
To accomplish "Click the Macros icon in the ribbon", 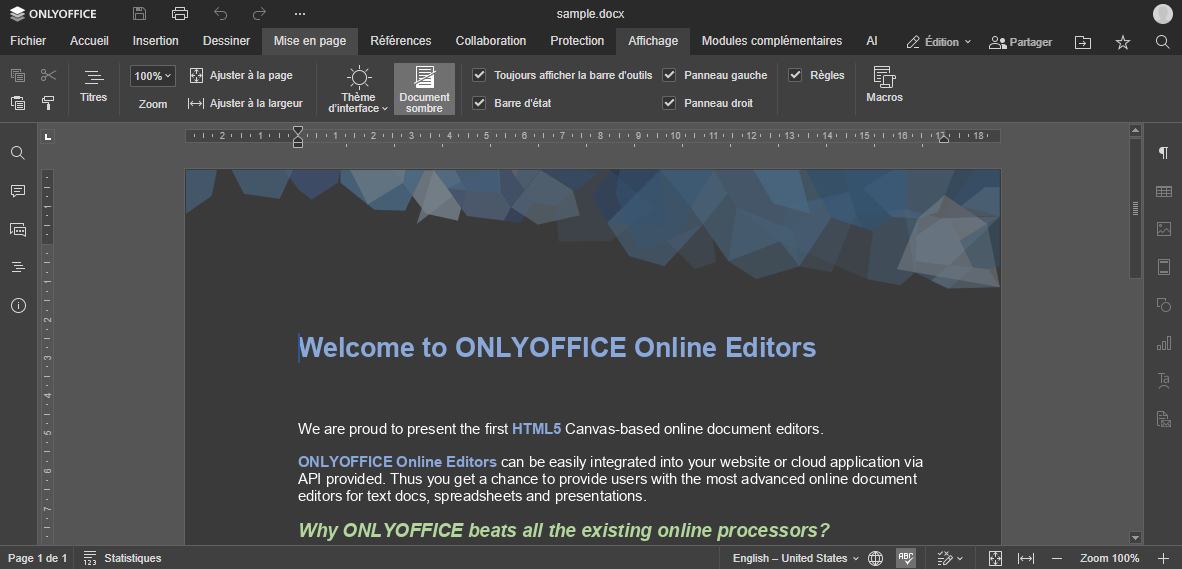I will 884,85.
